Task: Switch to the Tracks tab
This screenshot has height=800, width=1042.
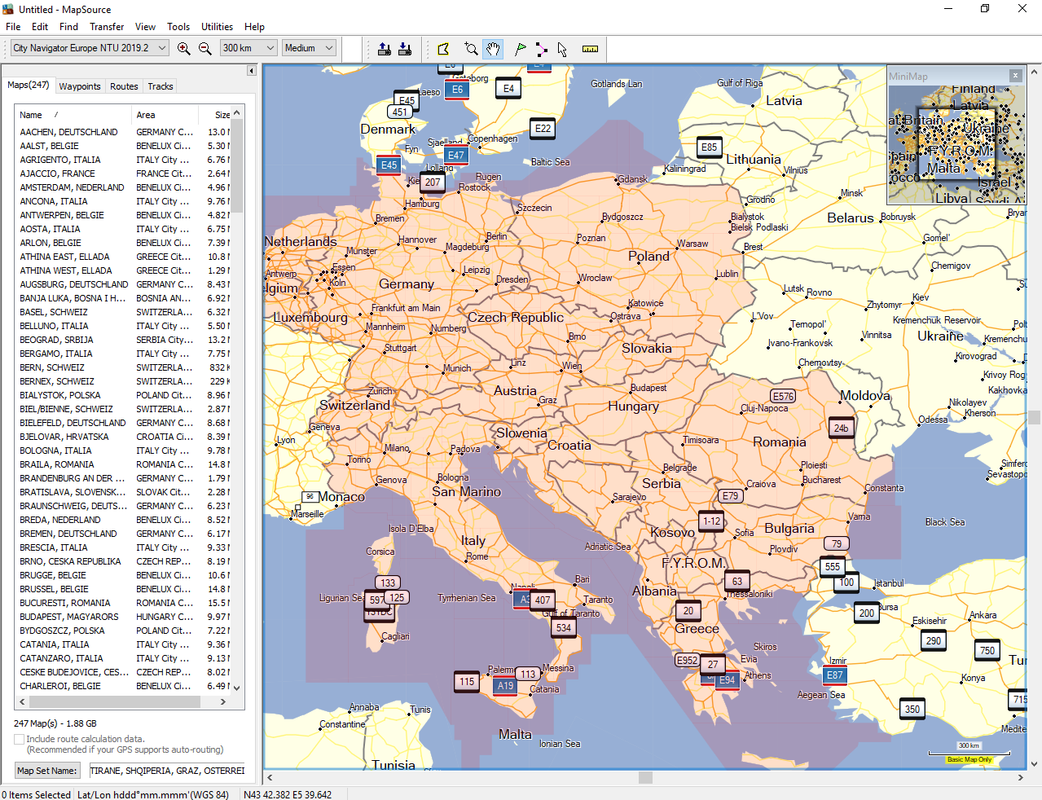Action: (x=160, y=86)
